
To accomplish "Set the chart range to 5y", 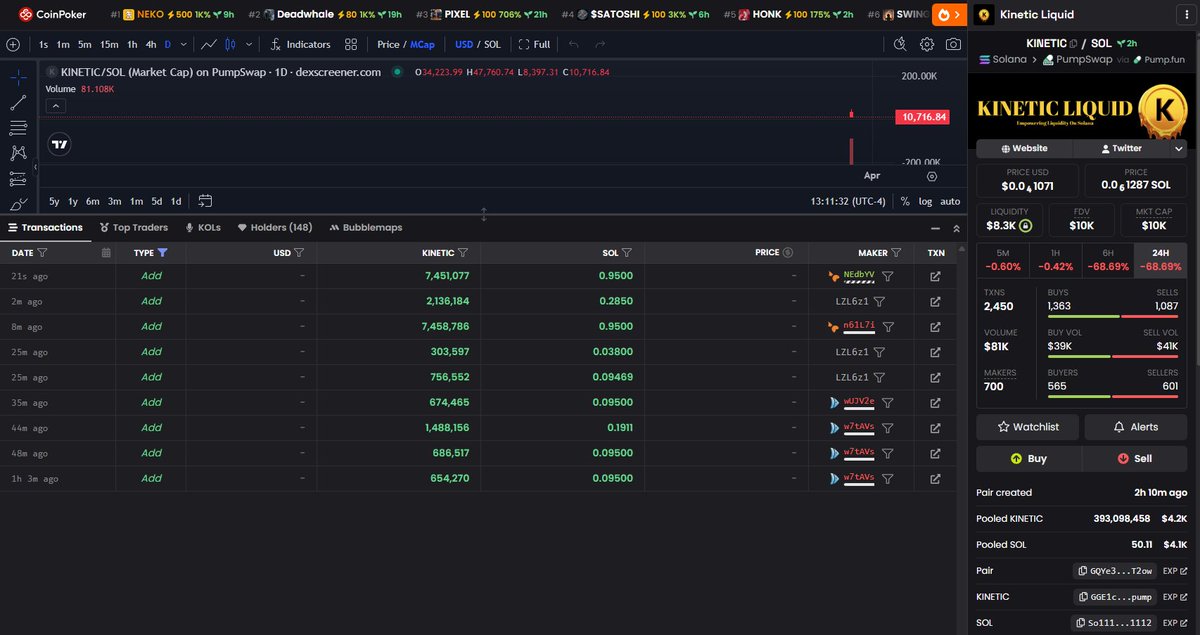I will tap(54, 201).
